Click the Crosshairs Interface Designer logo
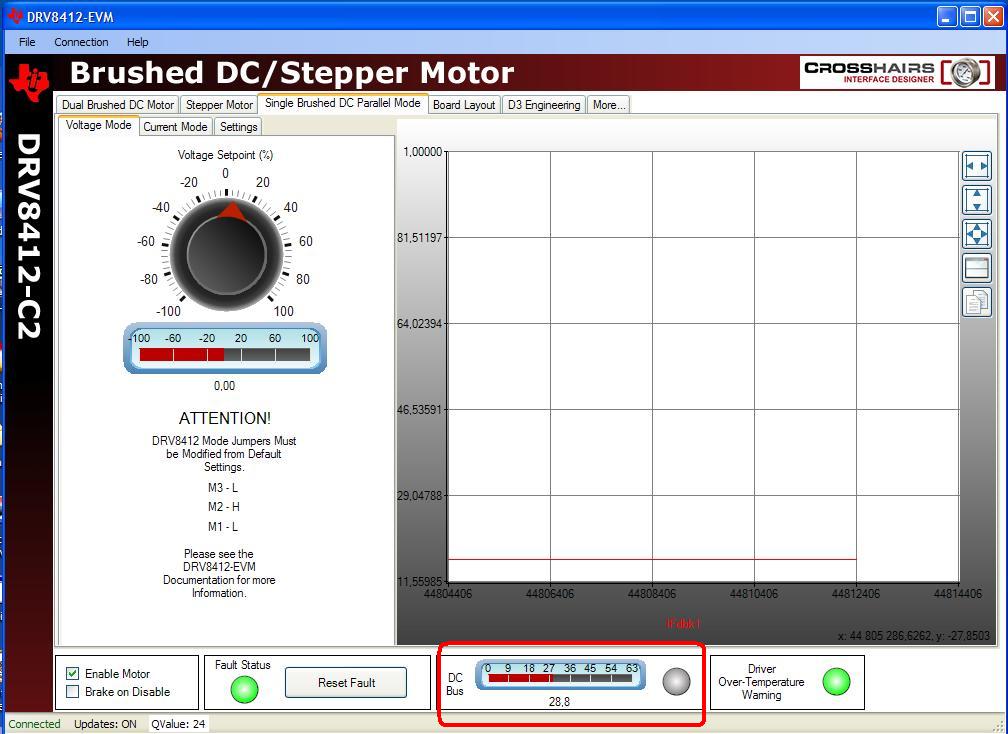The height and width of the screenshot is (734, 1008). 897,73
